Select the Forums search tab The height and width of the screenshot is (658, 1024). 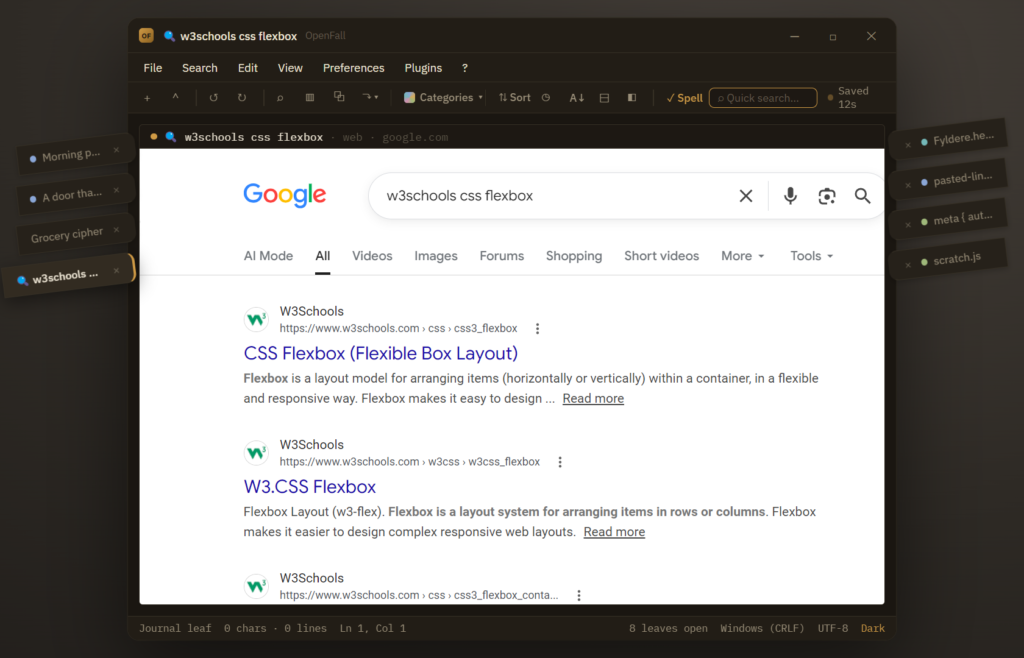pos(502,256)
